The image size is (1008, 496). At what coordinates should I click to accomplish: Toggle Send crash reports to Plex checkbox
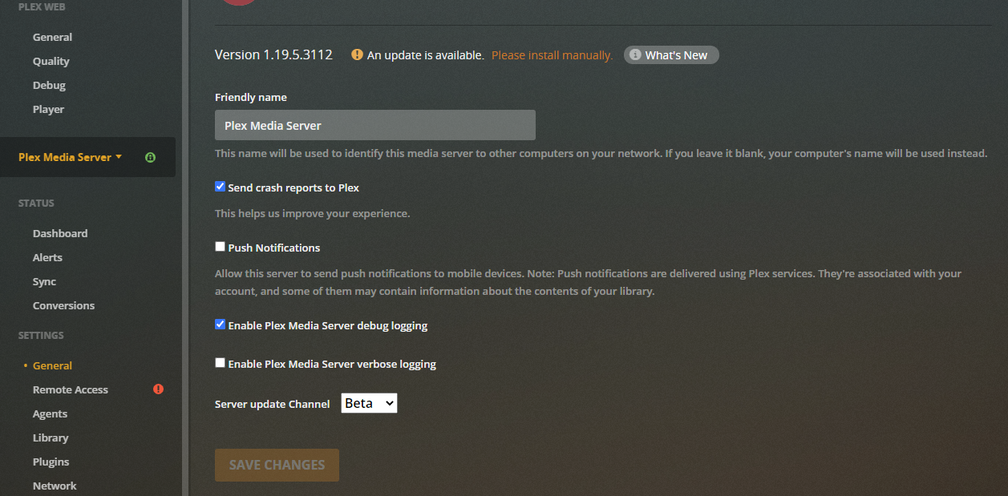point(220,187)
